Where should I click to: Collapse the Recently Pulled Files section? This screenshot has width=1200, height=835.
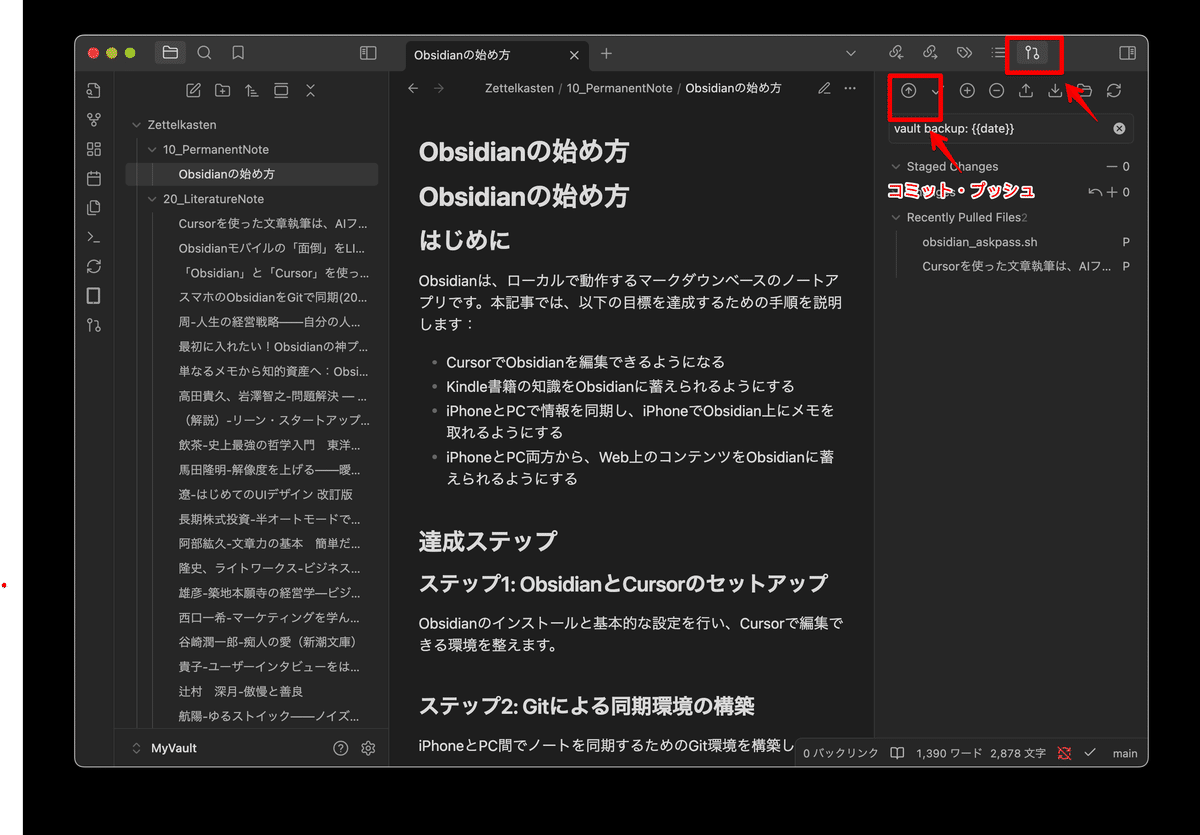(896, 217)
